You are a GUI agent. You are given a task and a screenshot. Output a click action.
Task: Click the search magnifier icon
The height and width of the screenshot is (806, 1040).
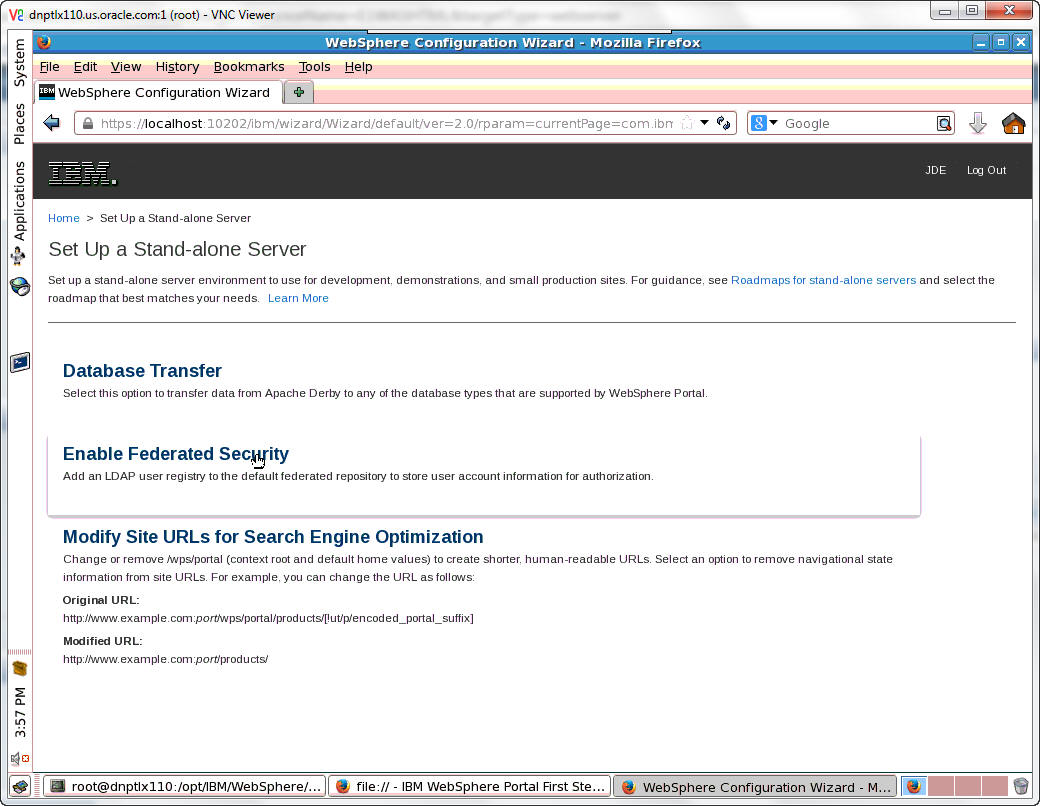pos(943,123)
